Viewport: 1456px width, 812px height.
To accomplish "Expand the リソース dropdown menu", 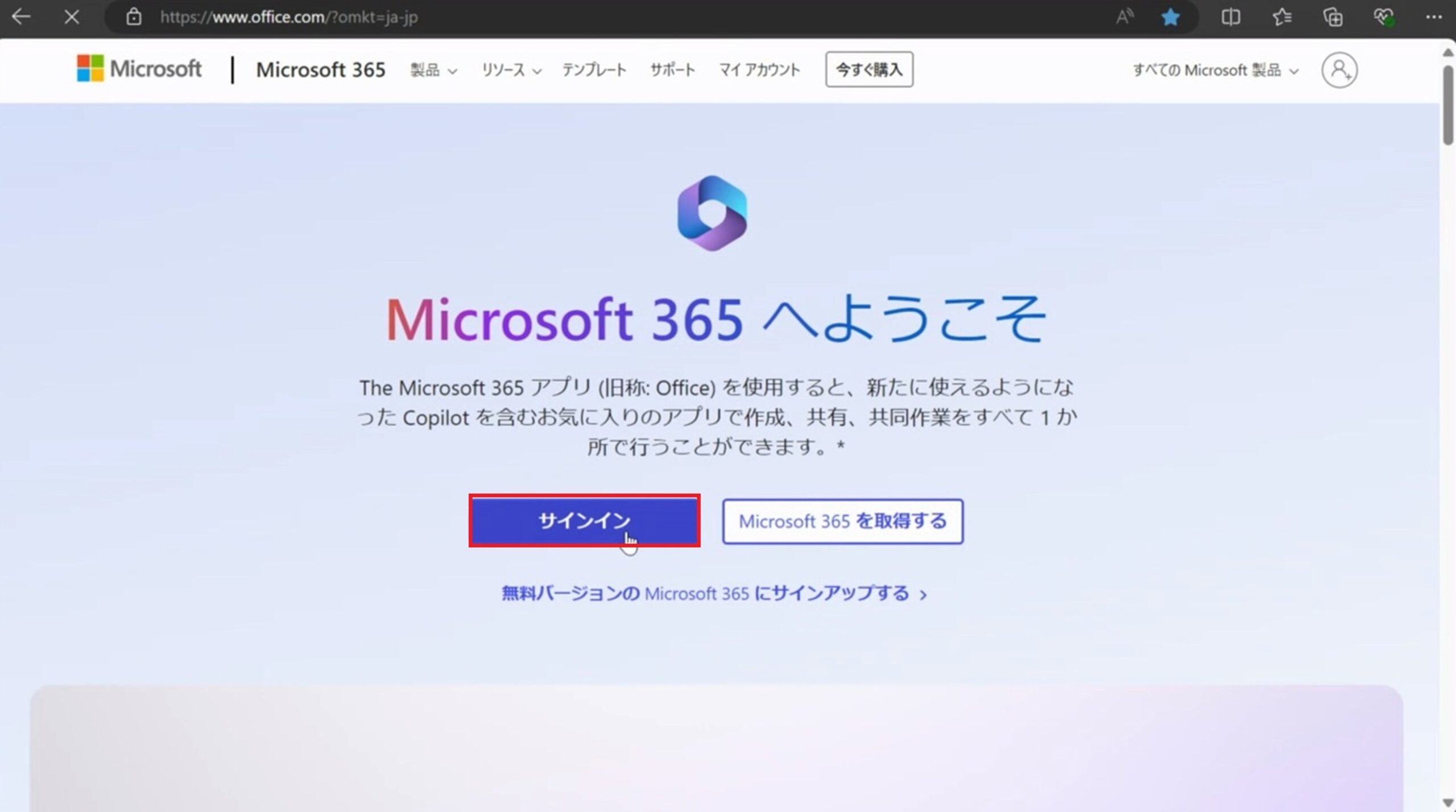I will pos(511,70).
